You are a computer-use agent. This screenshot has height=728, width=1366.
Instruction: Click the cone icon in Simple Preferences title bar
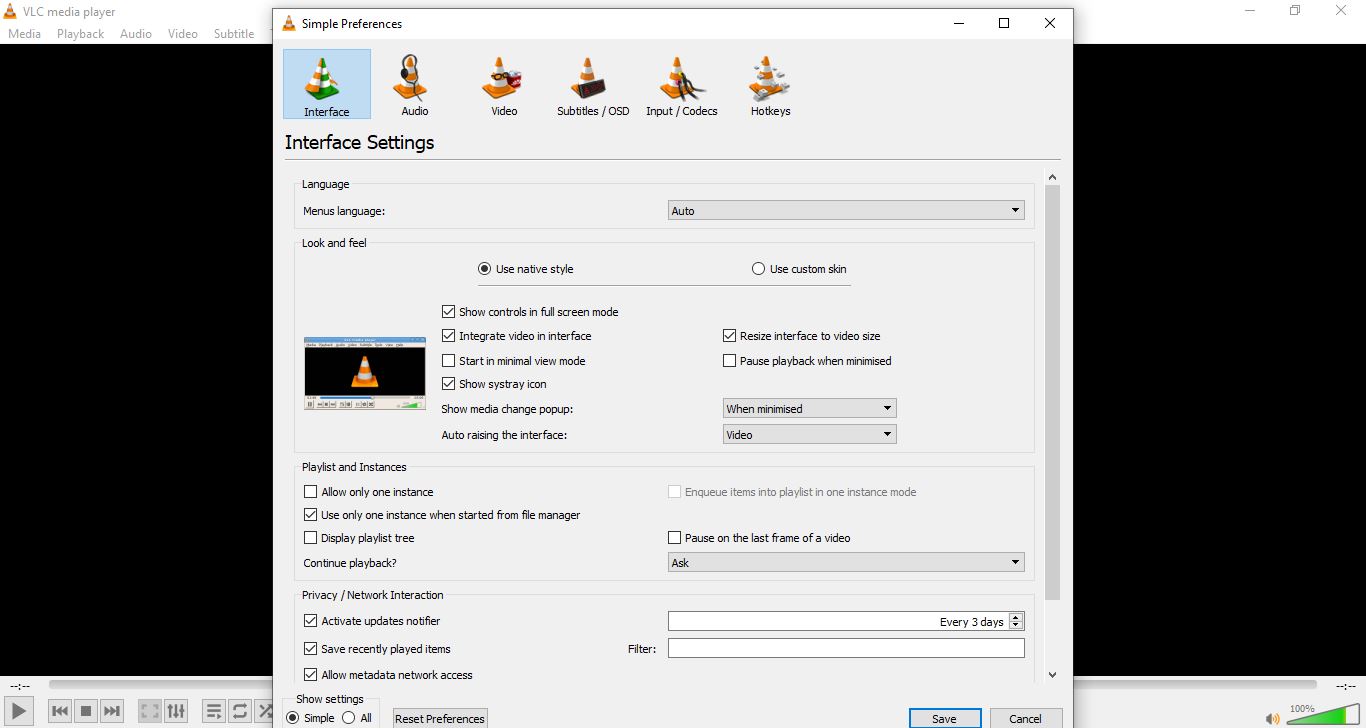tap(289, 23)
